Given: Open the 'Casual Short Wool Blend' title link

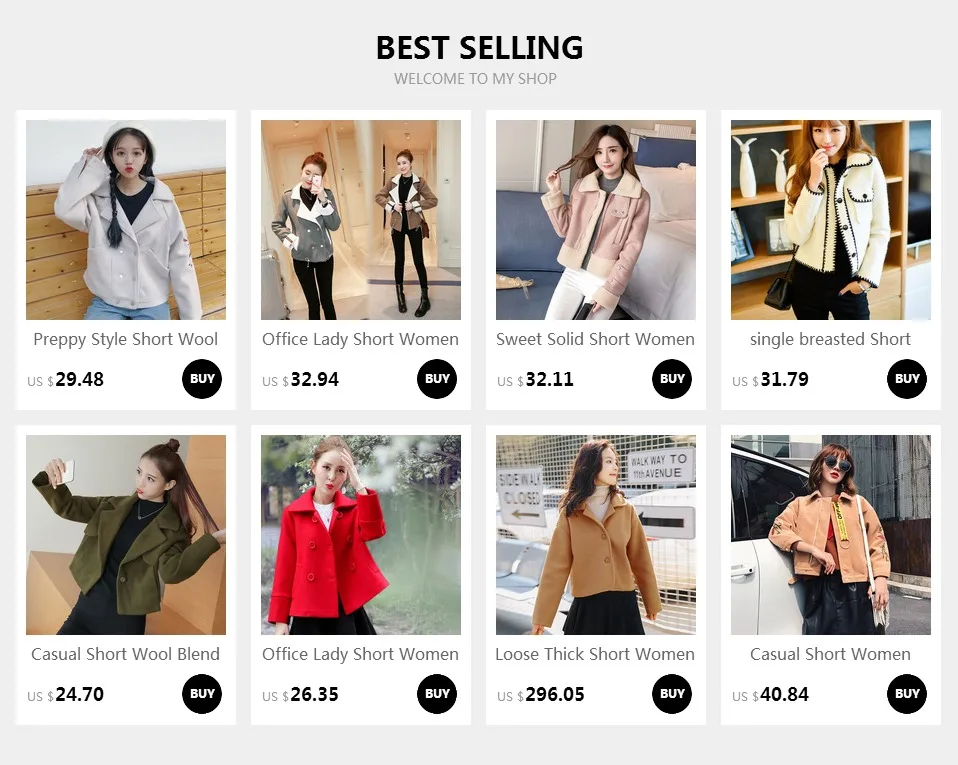Looking at the screenshot, I should (126, 654).
